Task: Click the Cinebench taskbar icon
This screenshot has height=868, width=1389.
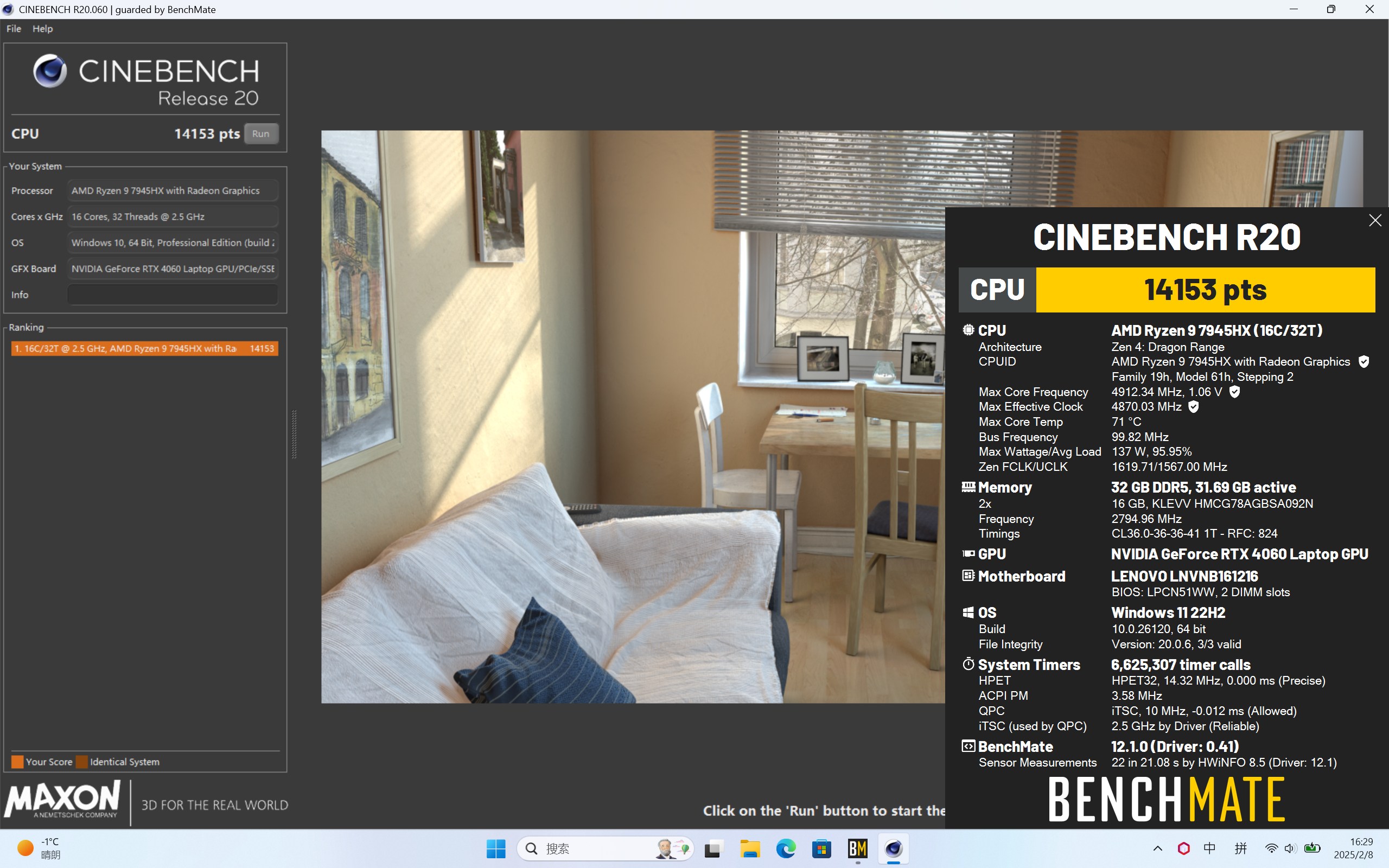Action: [894, 848]
